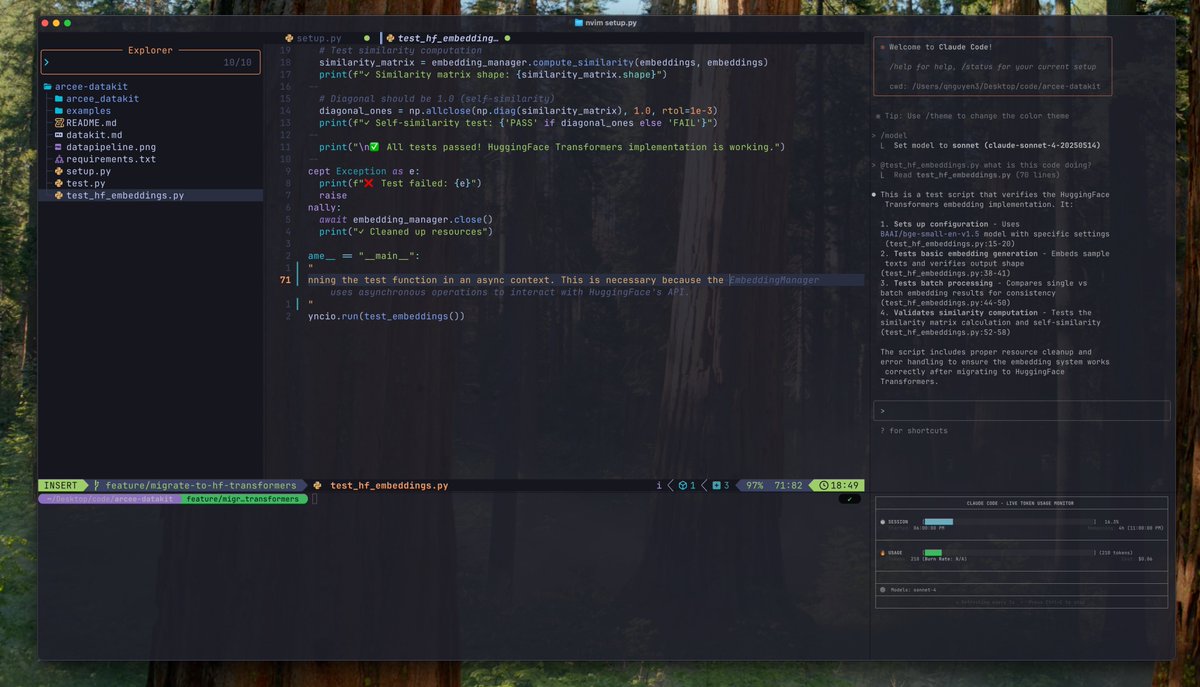Click the unsaved changes dot on setup.py tab
This screenshot has width=1200, height=687.
point(366,38)
